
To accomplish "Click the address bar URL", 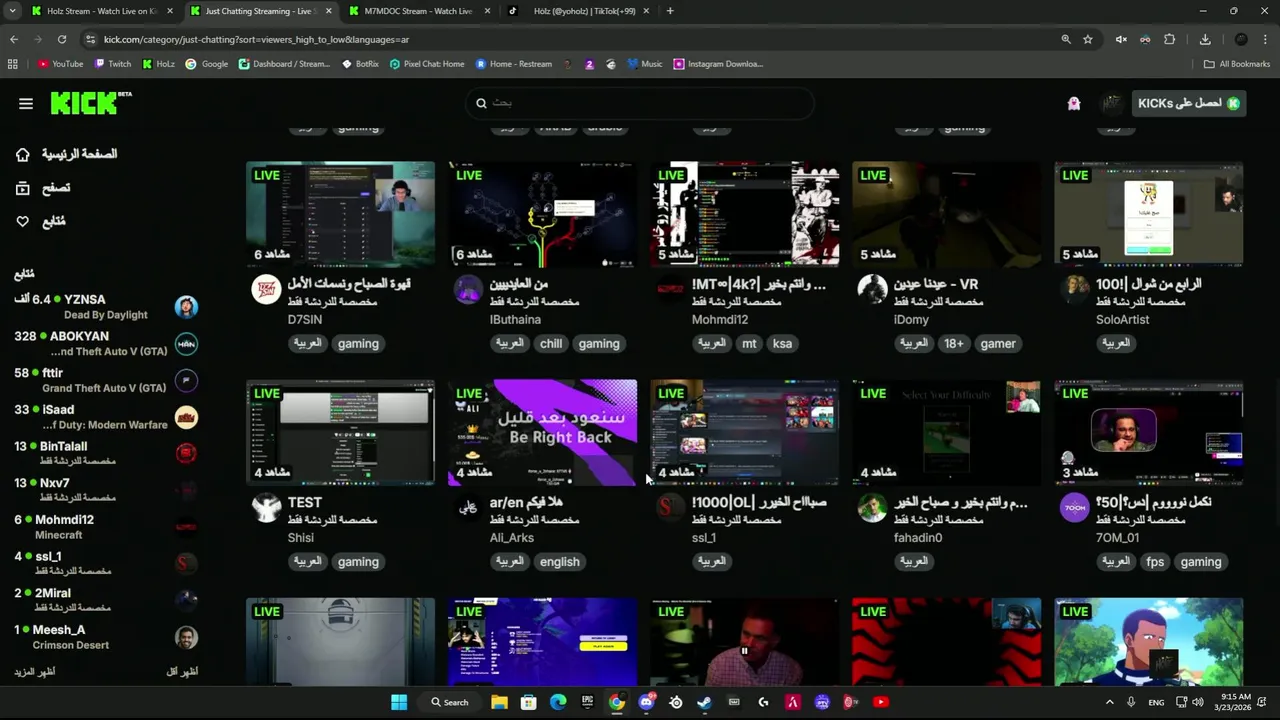I will 257,39.
